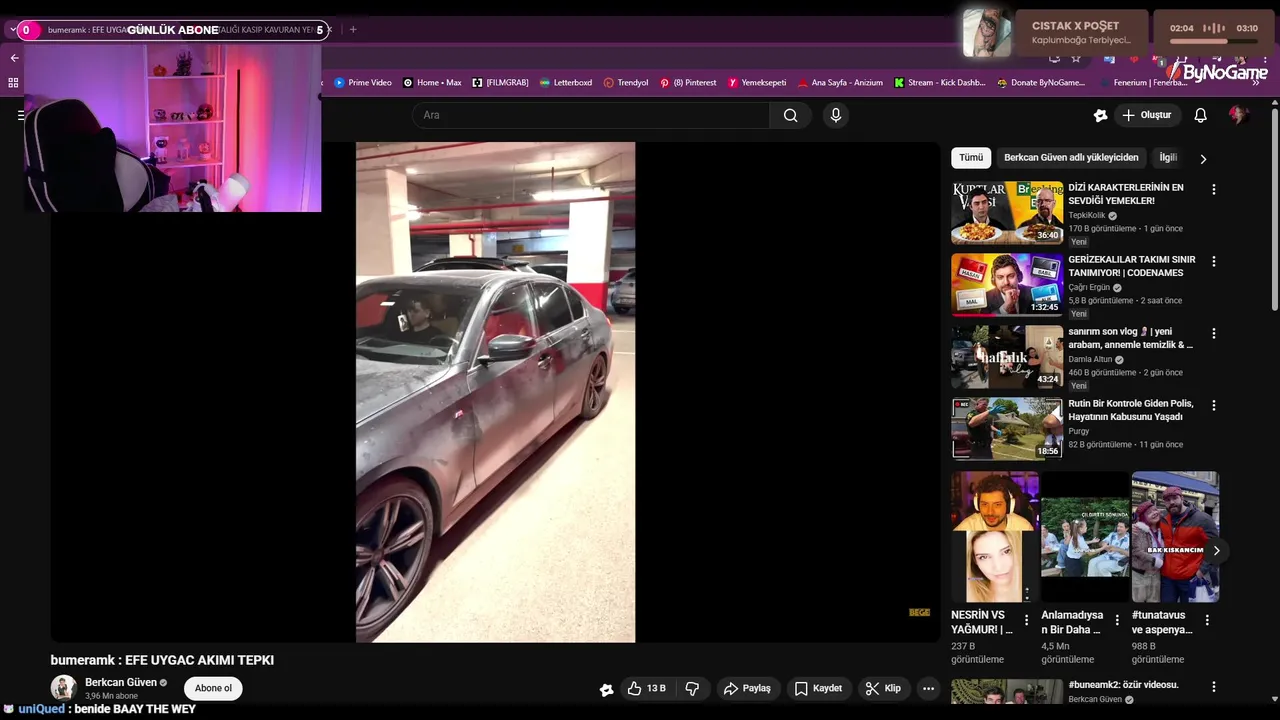1280x720 pixels.
Task: Open the #buneamk2: özür videosu title
Action: click(x=1123, y=685)
